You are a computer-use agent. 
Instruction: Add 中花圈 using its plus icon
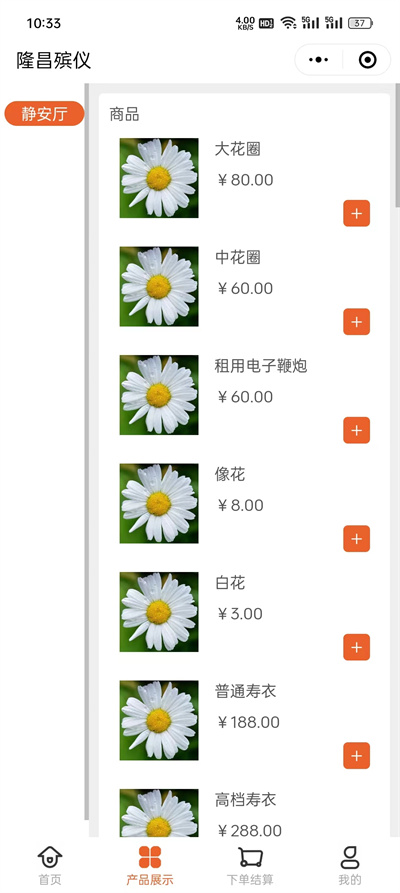point(356,322)
